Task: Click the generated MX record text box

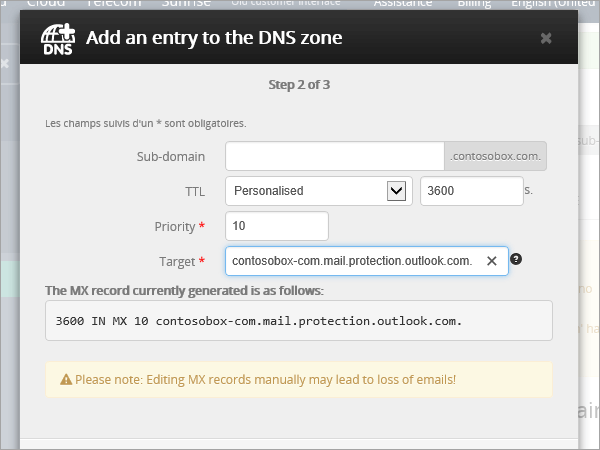Action: (x=299, y=322)
